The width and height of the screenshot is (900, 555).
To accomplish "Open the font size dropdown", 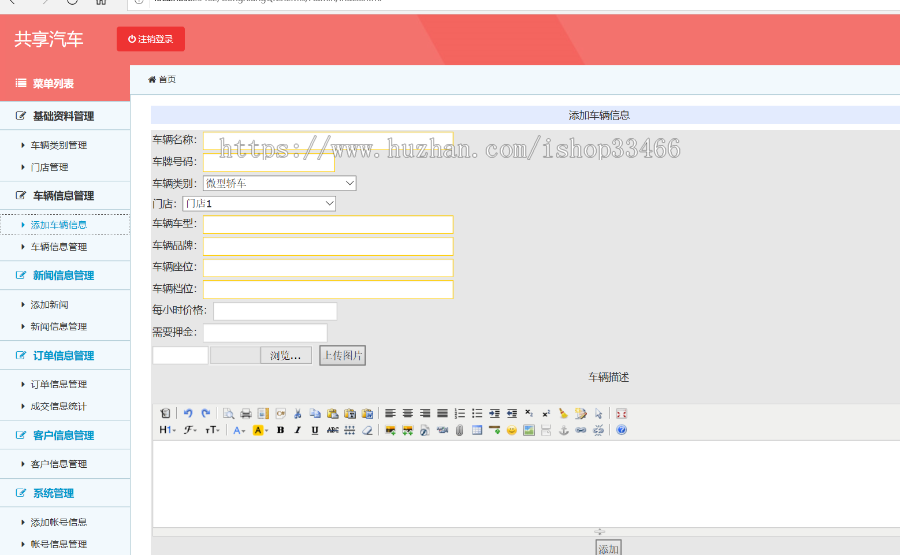I will (212, 430).
